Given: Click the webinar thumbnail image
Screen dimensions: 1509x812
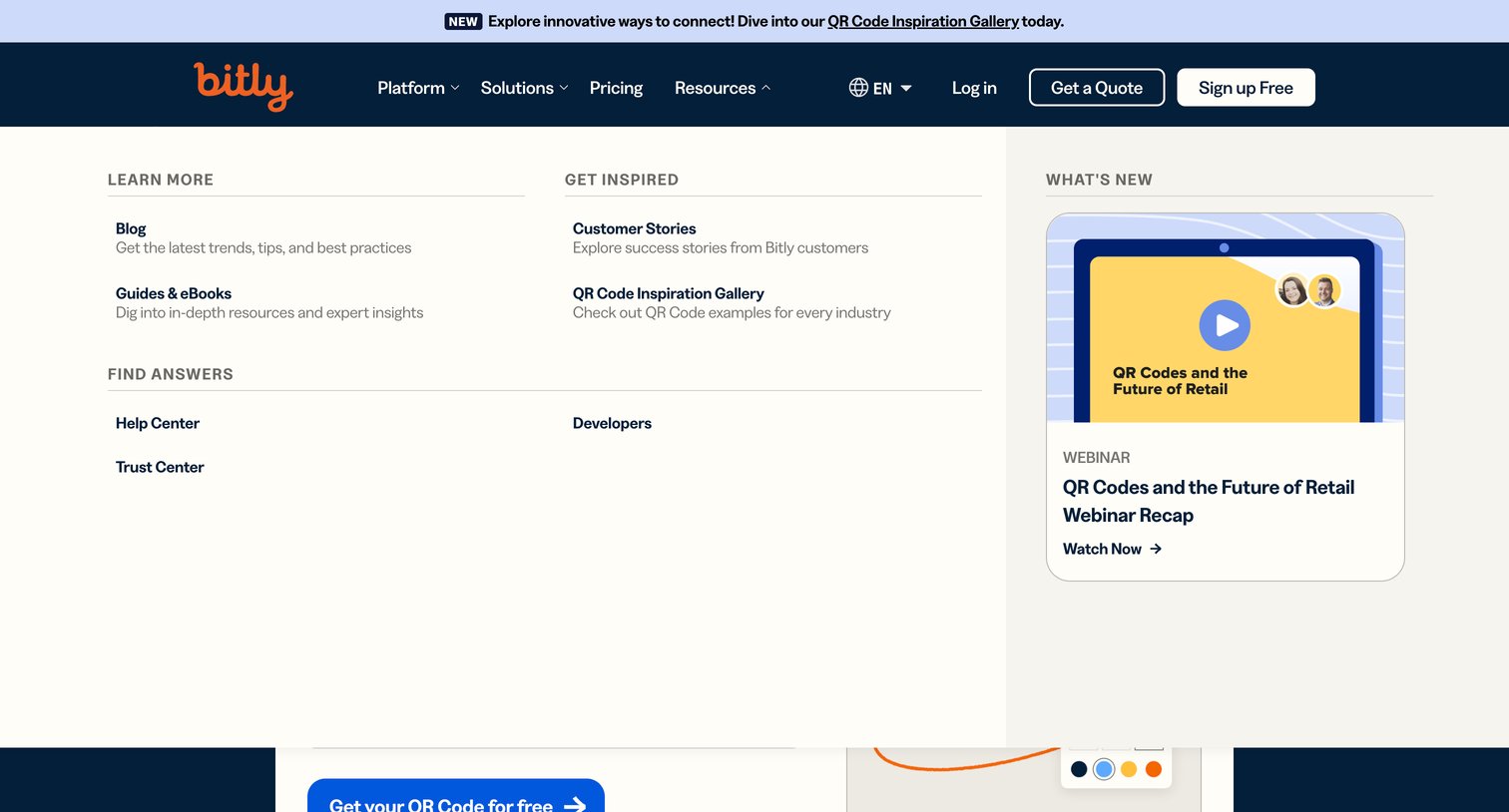Looking at the screenshot, I should tap(1226, 318).
